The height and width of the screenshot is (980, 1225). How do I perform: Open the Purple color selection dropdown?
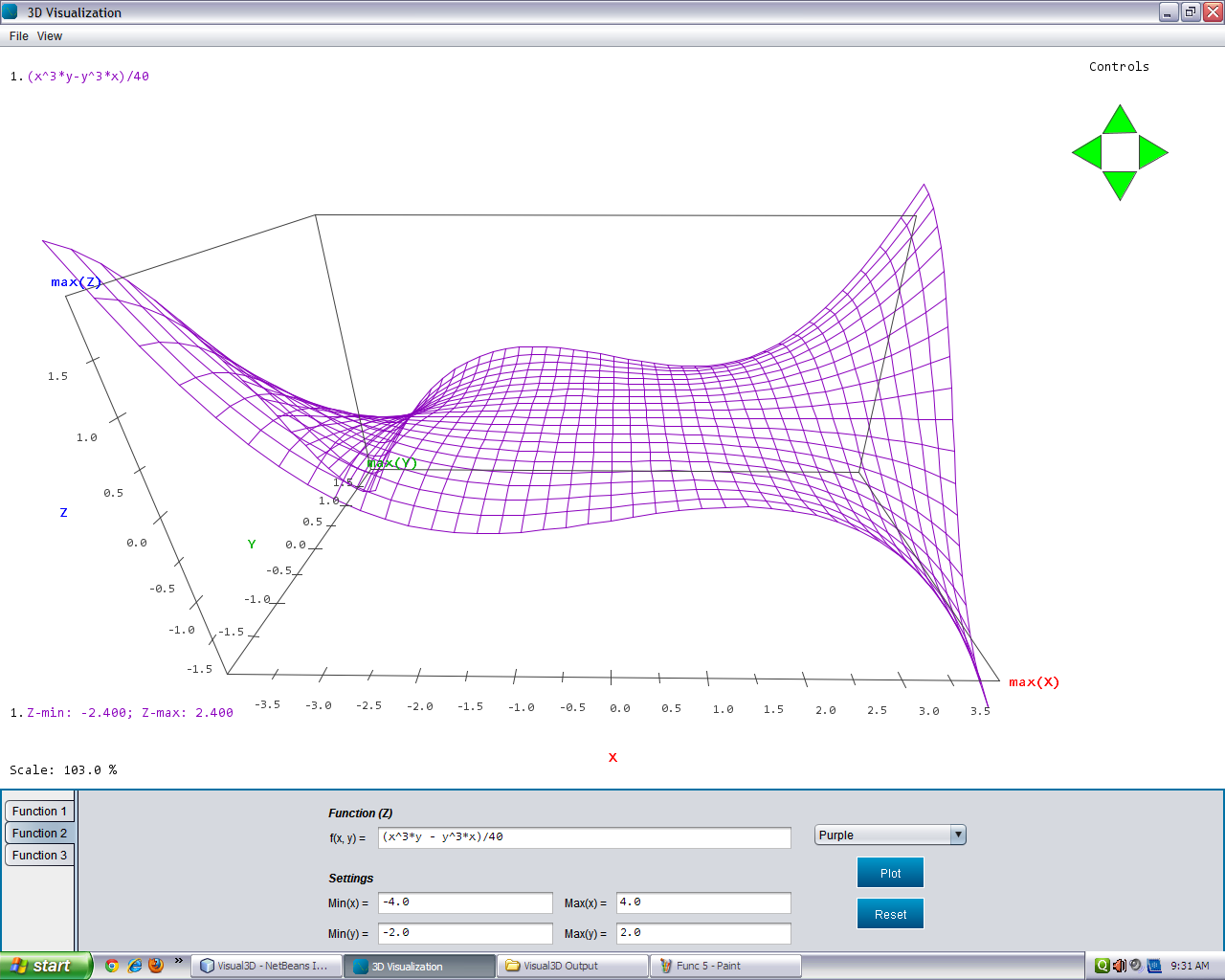[955, 834]
